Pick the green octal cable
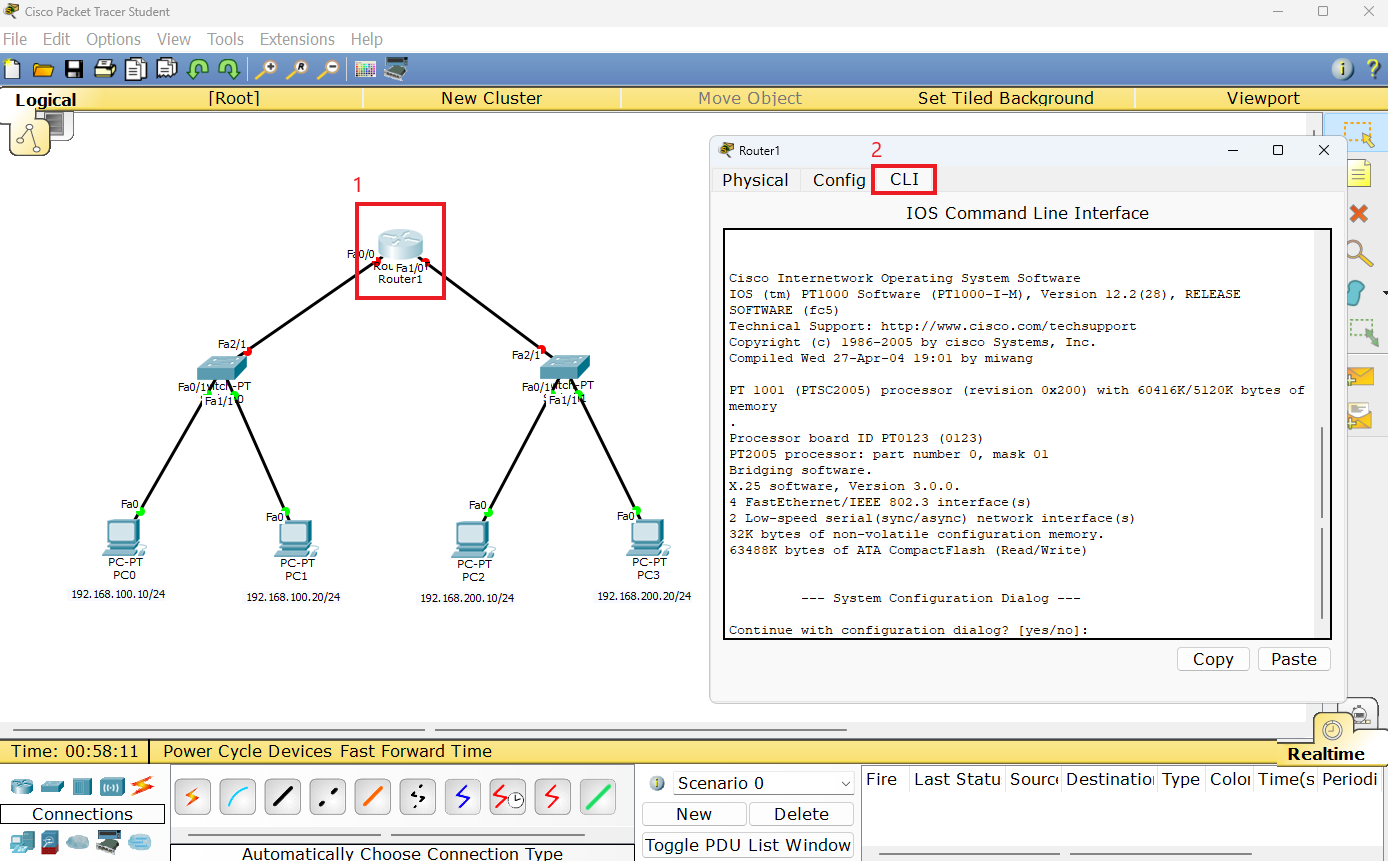Image resolution: width=1388 pixels, height=861 pixels. [x=598, y=797]
